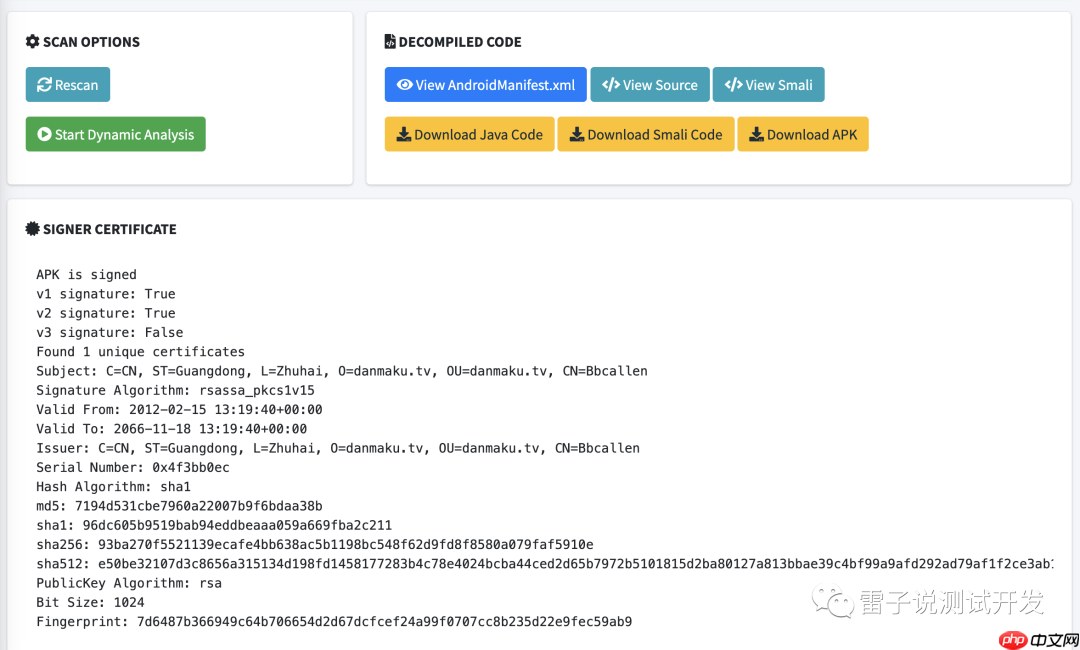1080x650 pixels.
Task: Click the SIGNER CERTIFICATE heading
Action: click(x=110, y=229)
